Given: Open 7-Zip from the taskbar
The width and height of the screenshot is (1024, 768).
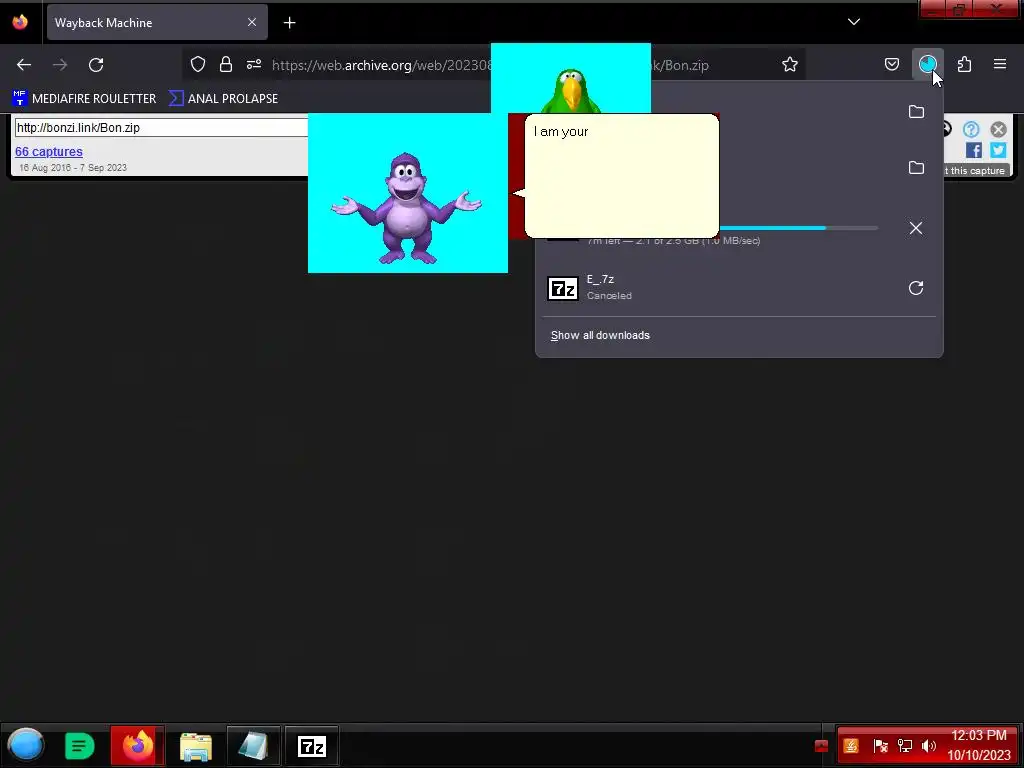Looking at the screenshot, I should pos(312,746).
